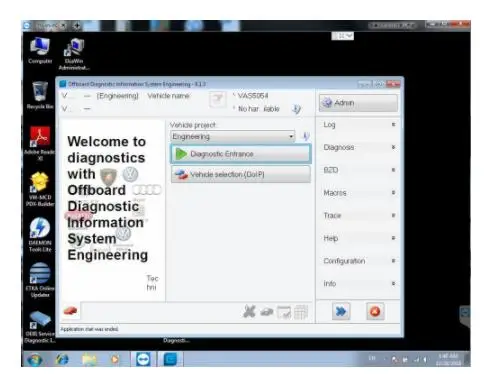Viewport: 487px width, 383px height.
Task: Open the Recycle Bin desktop icon
Action: click(40, 95)
